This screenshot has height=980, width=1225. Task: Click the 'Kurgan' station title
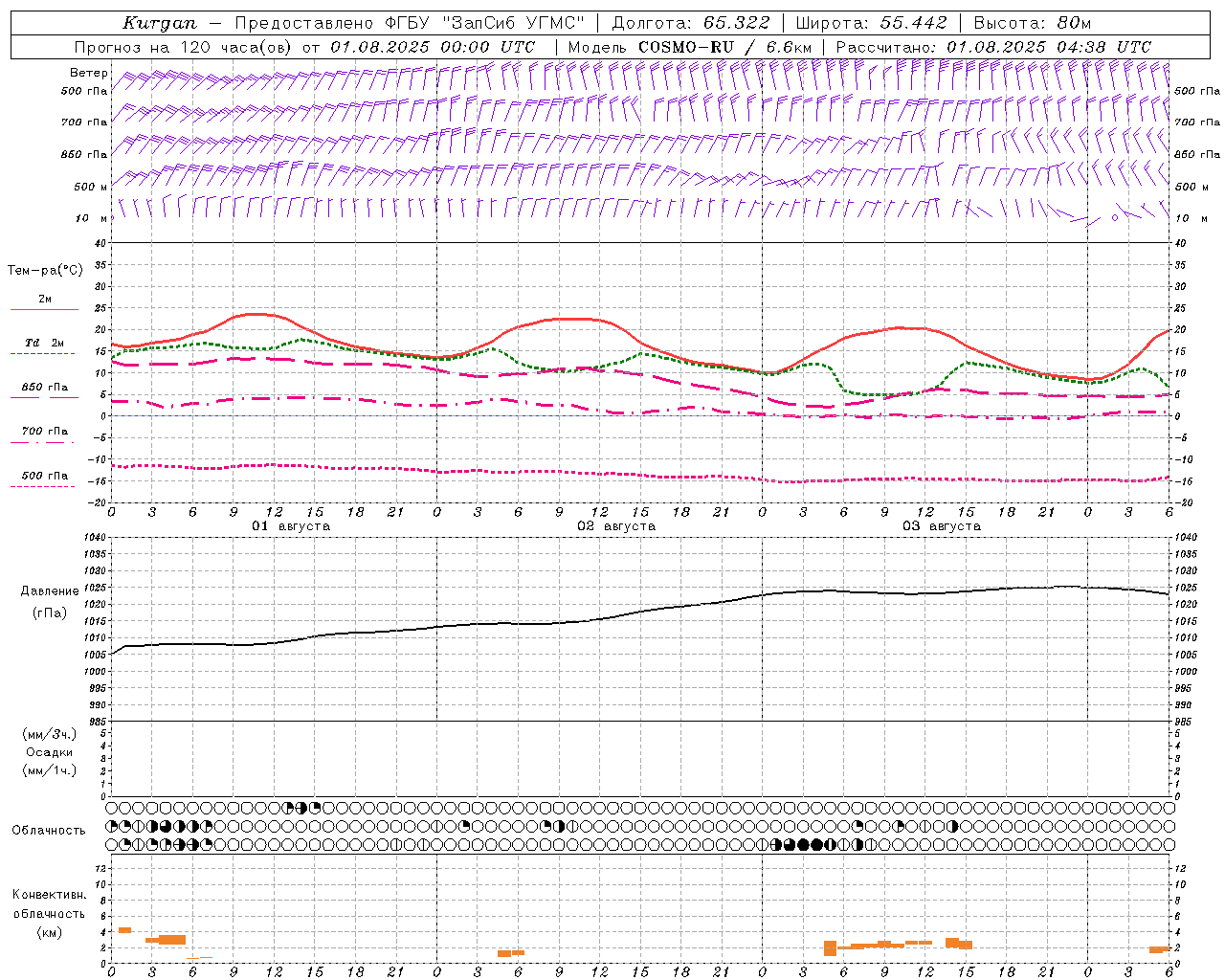pyautogui.click(x=160, y=23)
